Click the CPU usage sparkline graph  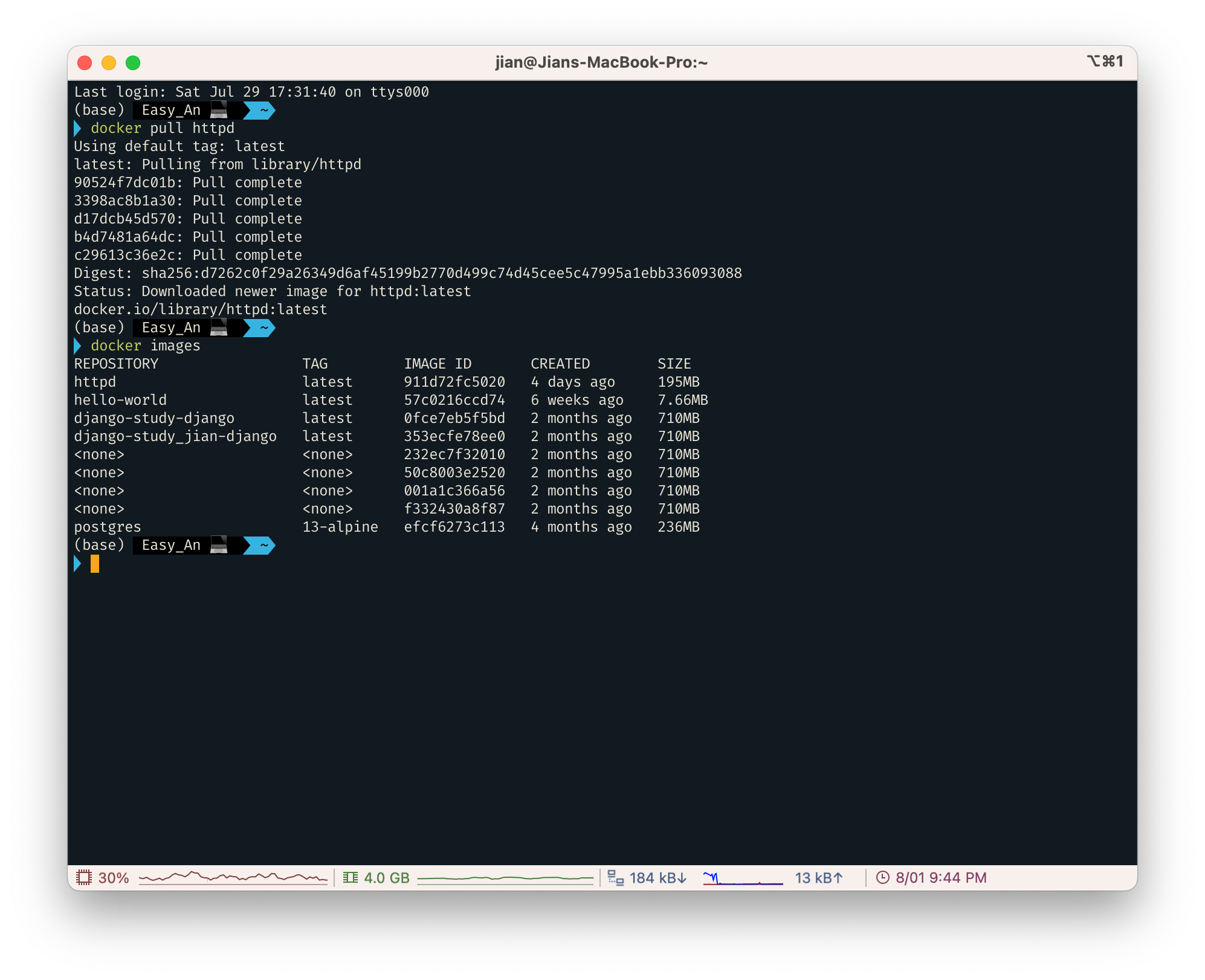pos(233,877)
